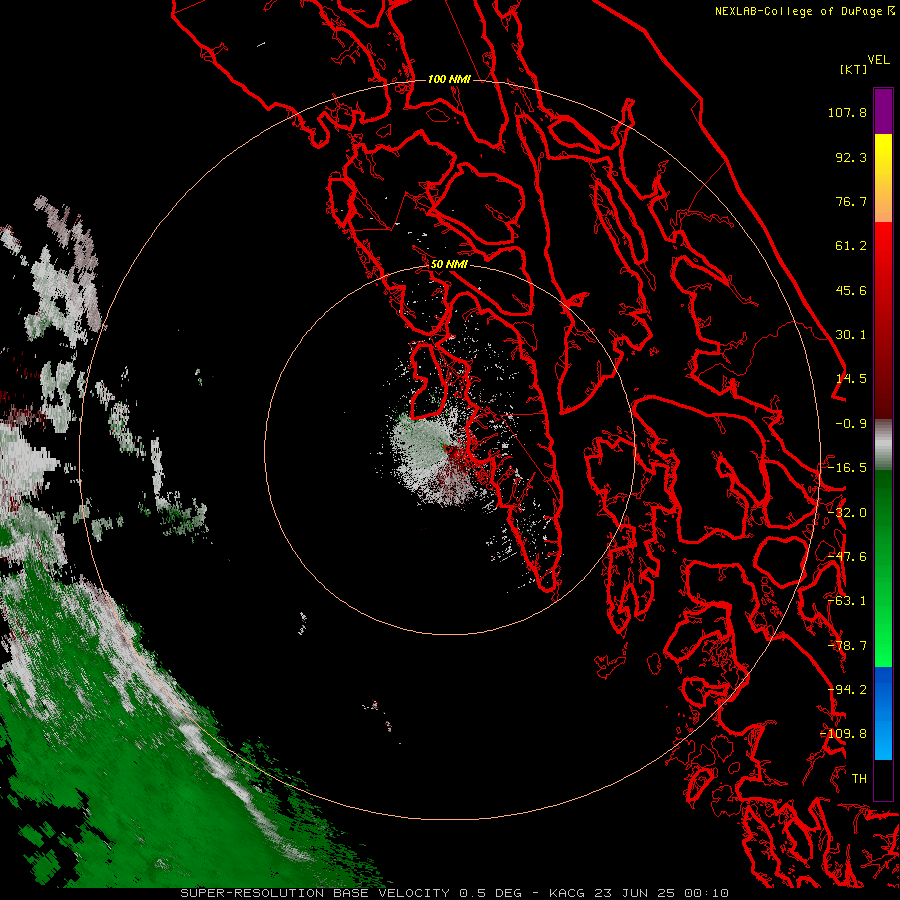Click the TH label on the legend
Screen dimensions: 900x900
click(859, 779)
